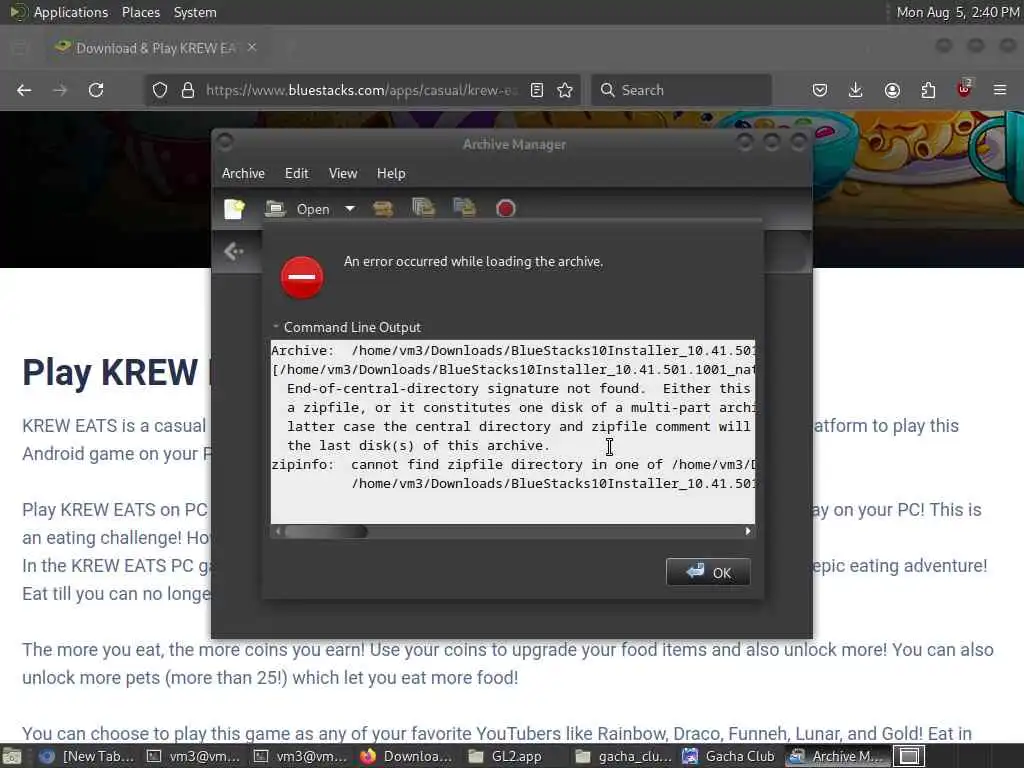
Task: Go forward in Firefox browser
Action: 60,90
